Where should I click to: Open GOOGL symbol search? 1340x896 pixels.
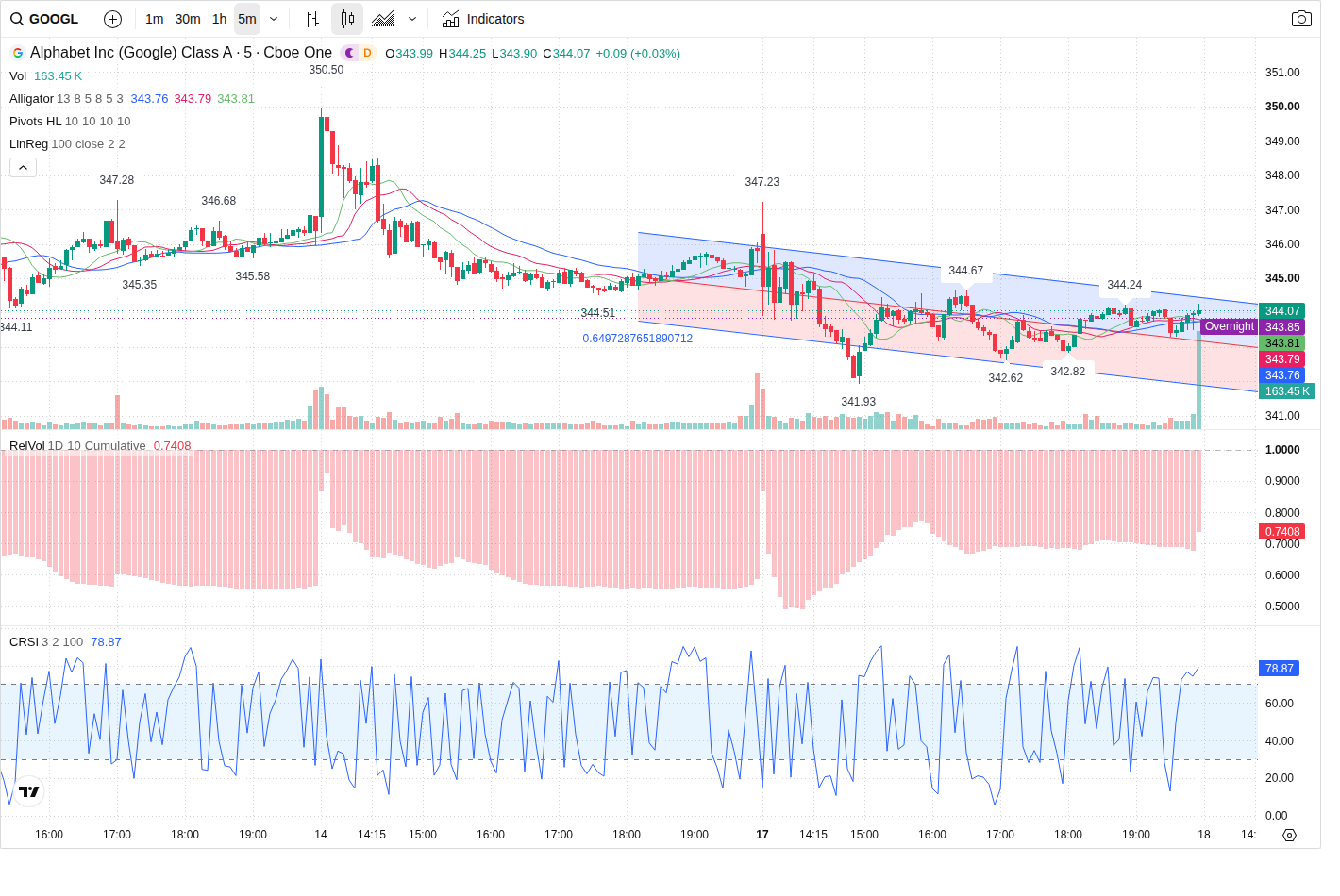click(x=44, y=19)
